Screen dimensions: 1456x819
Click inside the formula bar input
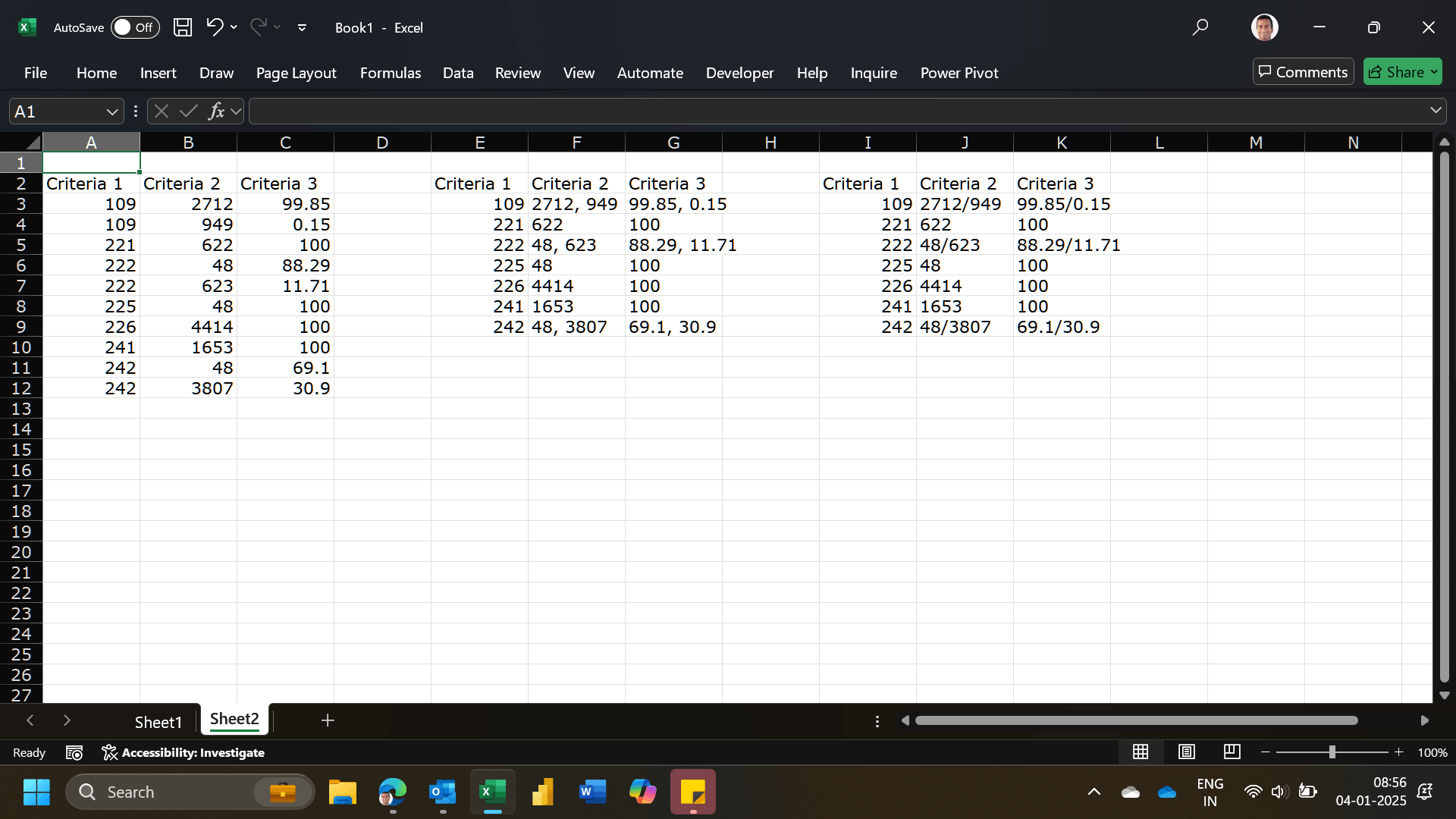pos(838,111)
